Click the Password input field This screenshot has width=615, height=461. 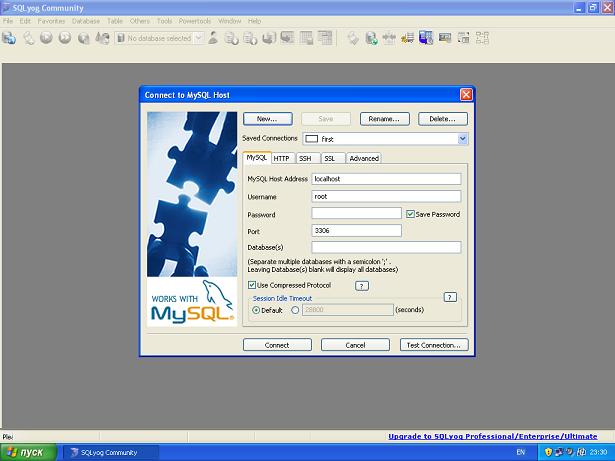tap(356, 213)
